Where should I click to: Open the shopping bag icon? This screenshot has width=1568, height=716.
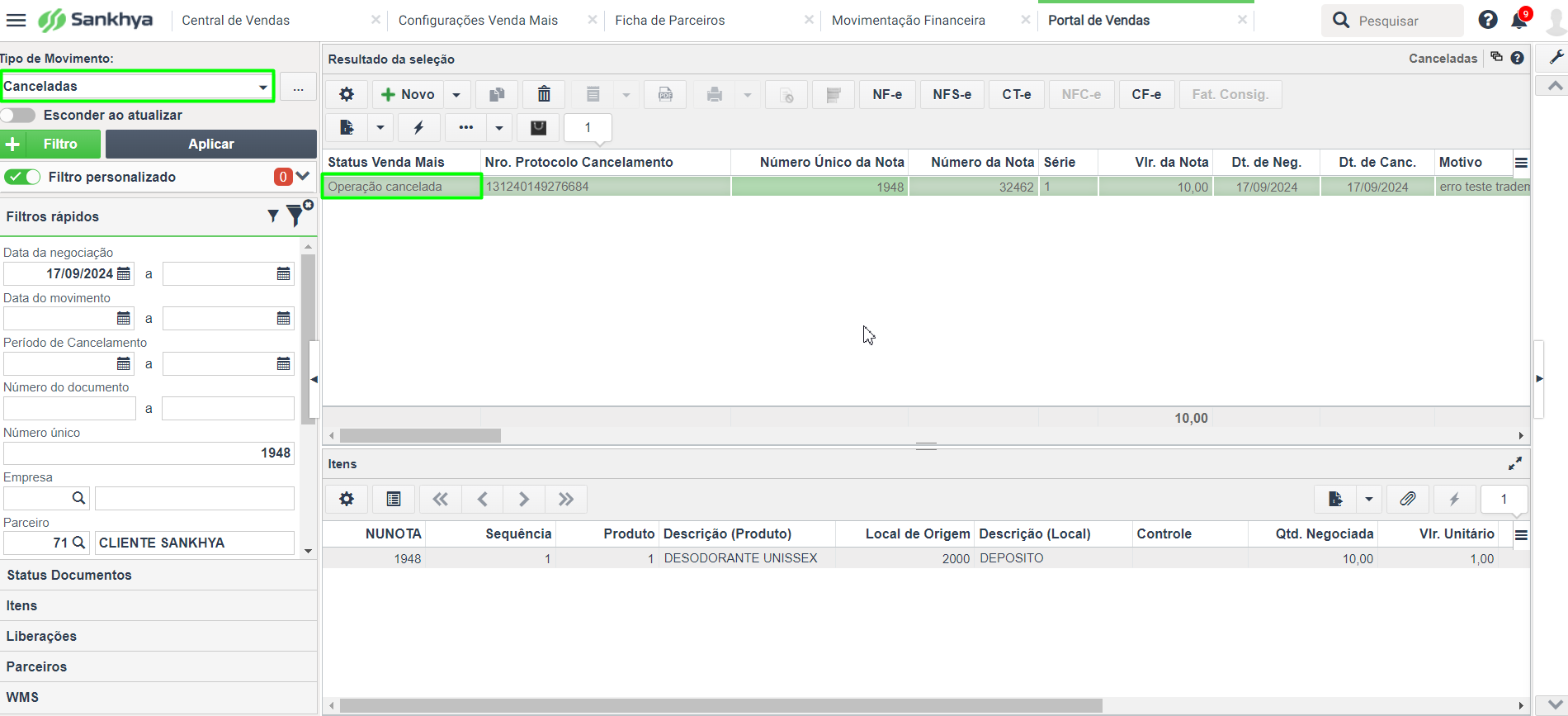point(538,127)
